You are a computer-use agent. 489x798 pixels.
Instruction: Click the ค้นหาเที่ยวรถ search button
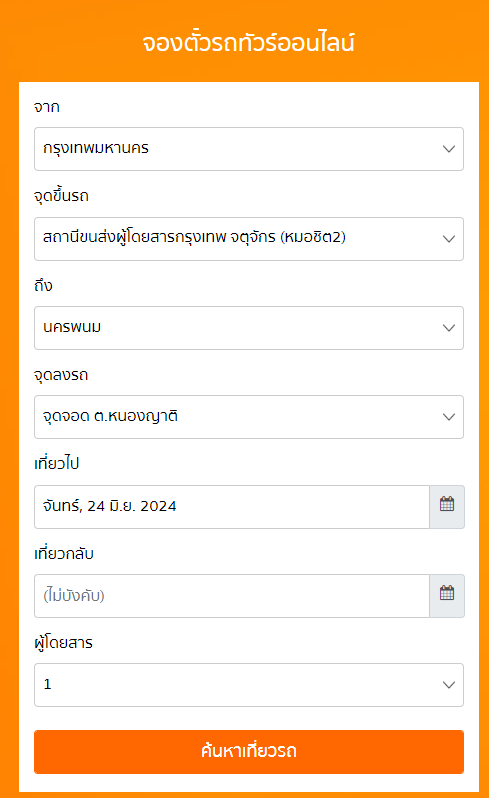pos(249,752)
